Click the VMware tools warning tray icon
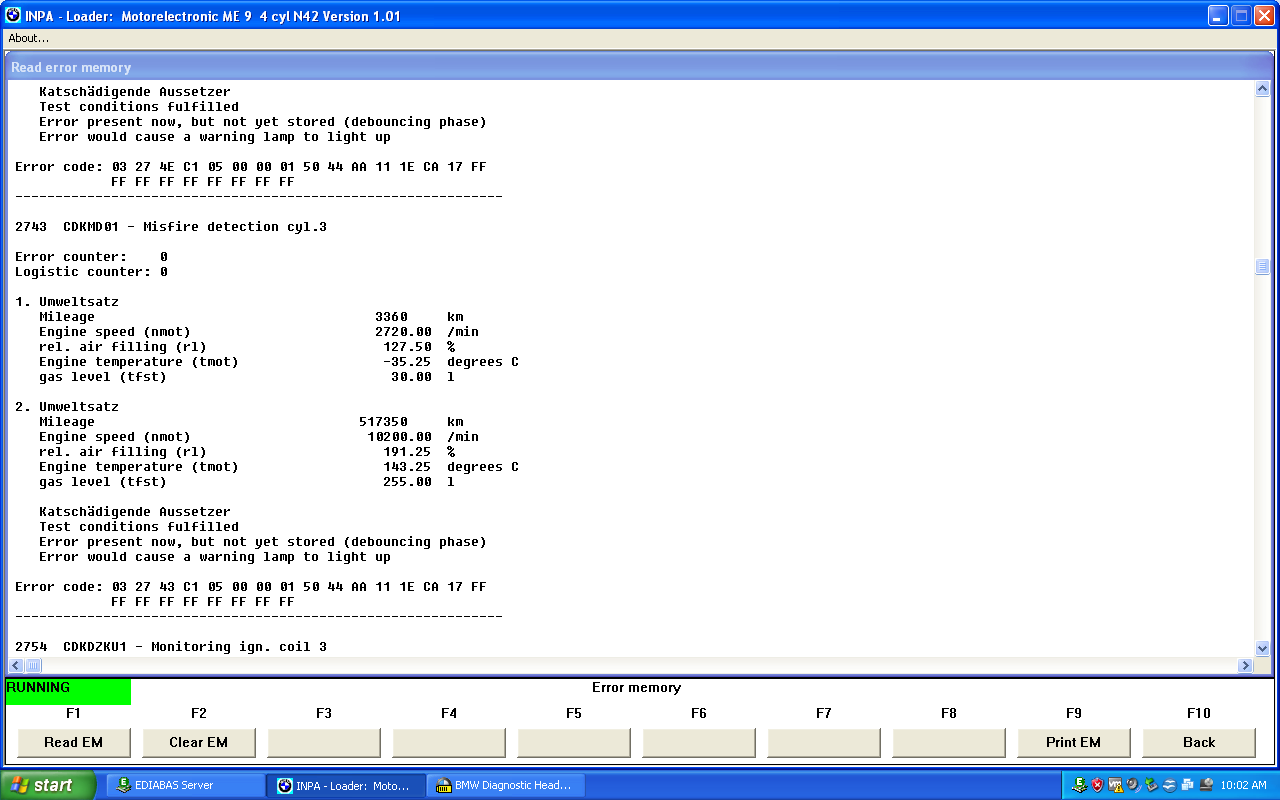Image resolution: width=1280 pixels, height=800 pixels. click(1115, 785)
